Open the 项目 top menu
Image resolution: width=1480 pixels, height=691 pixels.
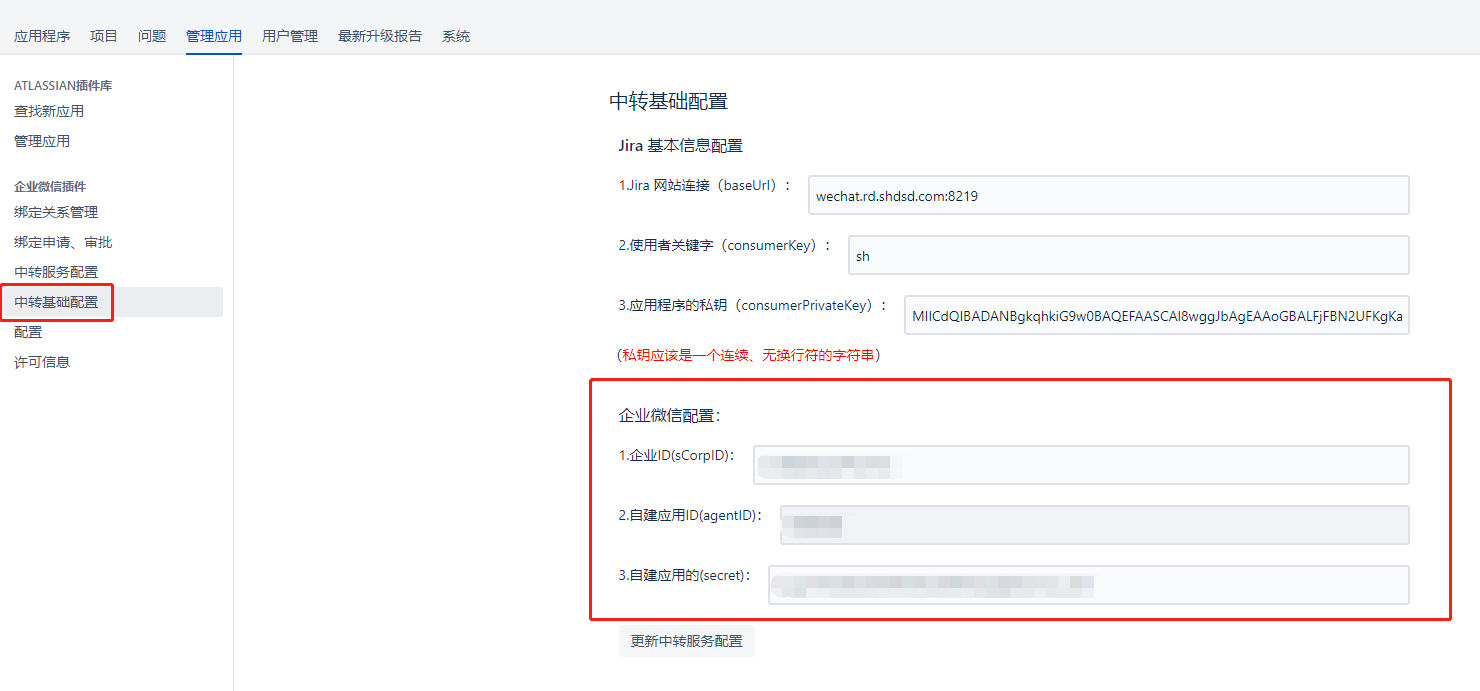[104, 36]
